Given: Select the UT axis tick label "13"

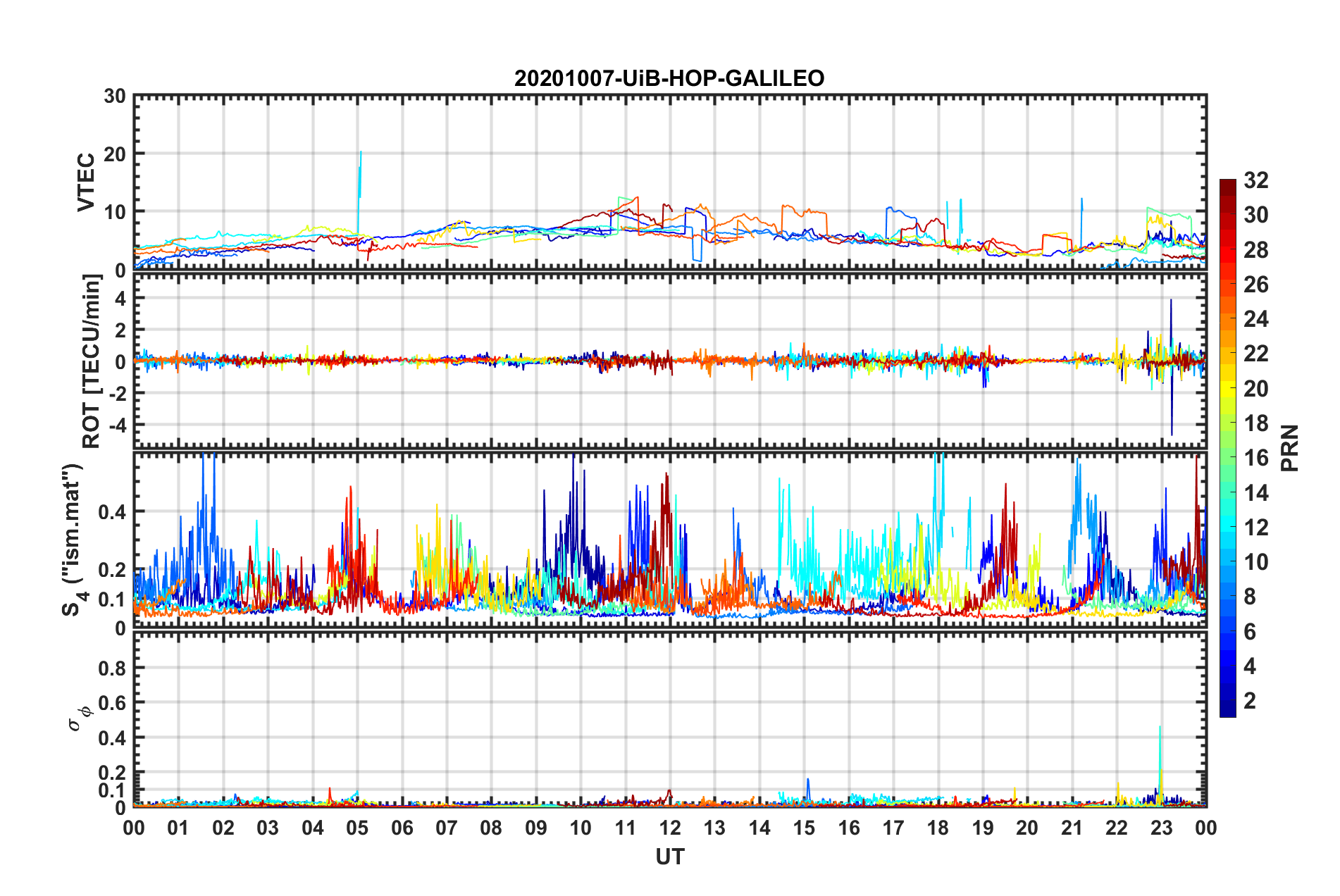Looking at the screenshot, I should (714, 828).
